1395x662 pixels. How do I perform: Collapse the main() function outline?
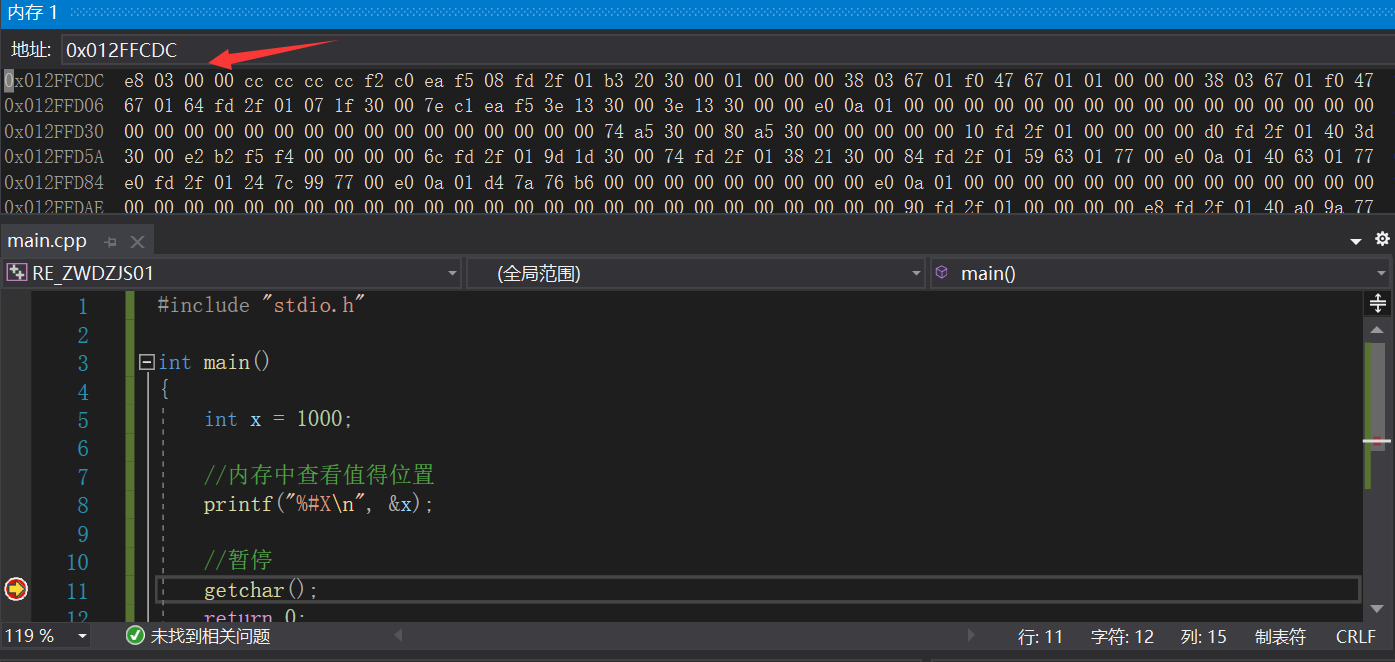click(147, 362)
